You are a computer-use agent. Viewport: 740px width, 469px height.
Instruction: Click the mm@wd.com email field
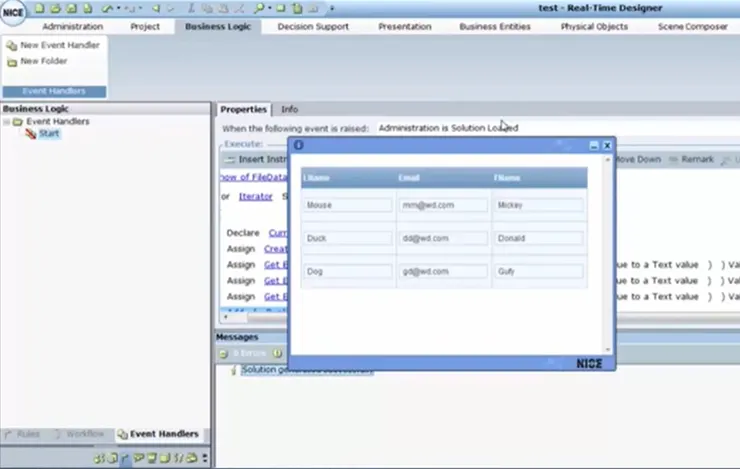pos(444,205)
